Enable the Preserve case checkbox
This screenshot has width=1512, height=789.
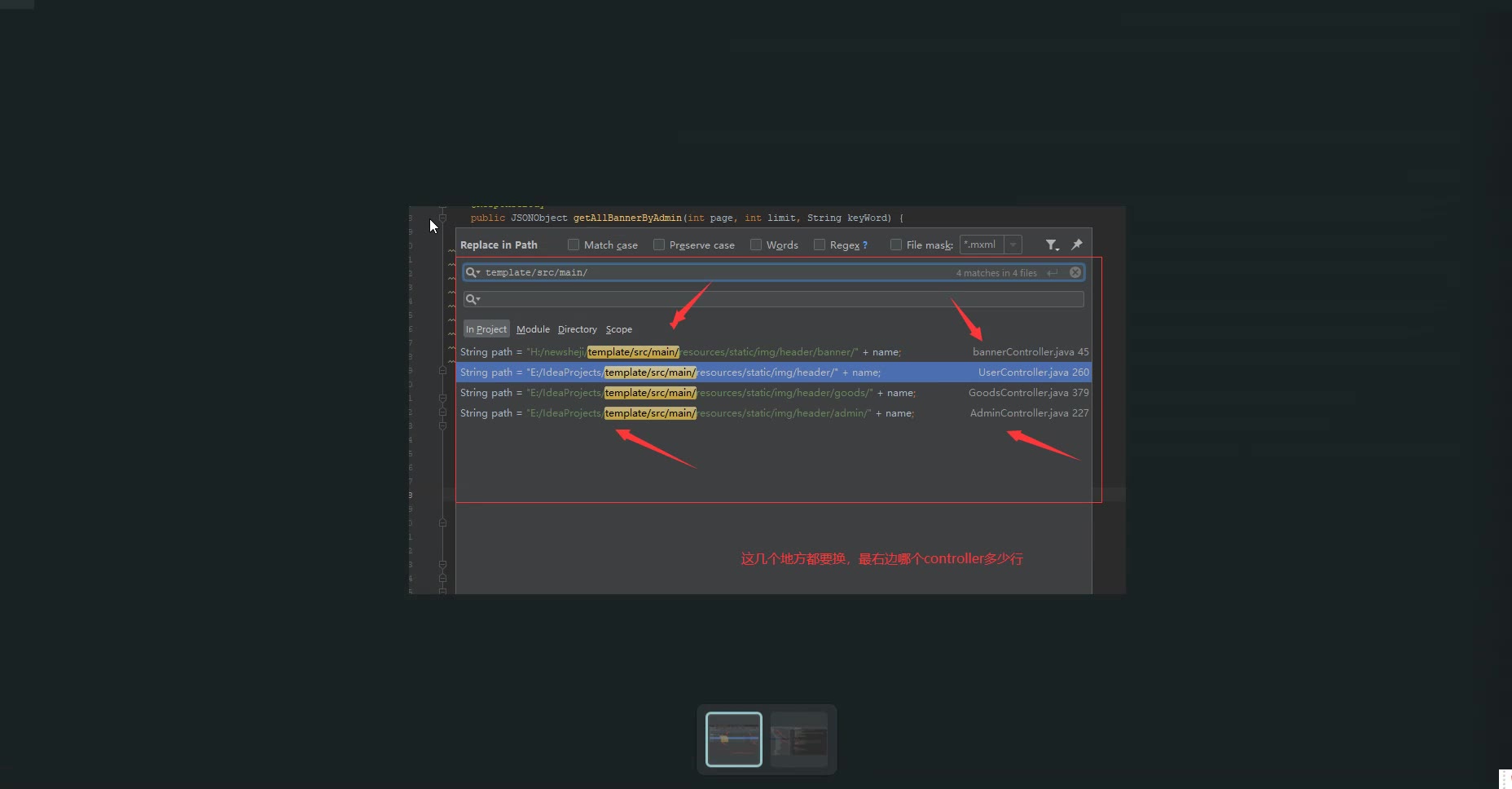point(659,245)
